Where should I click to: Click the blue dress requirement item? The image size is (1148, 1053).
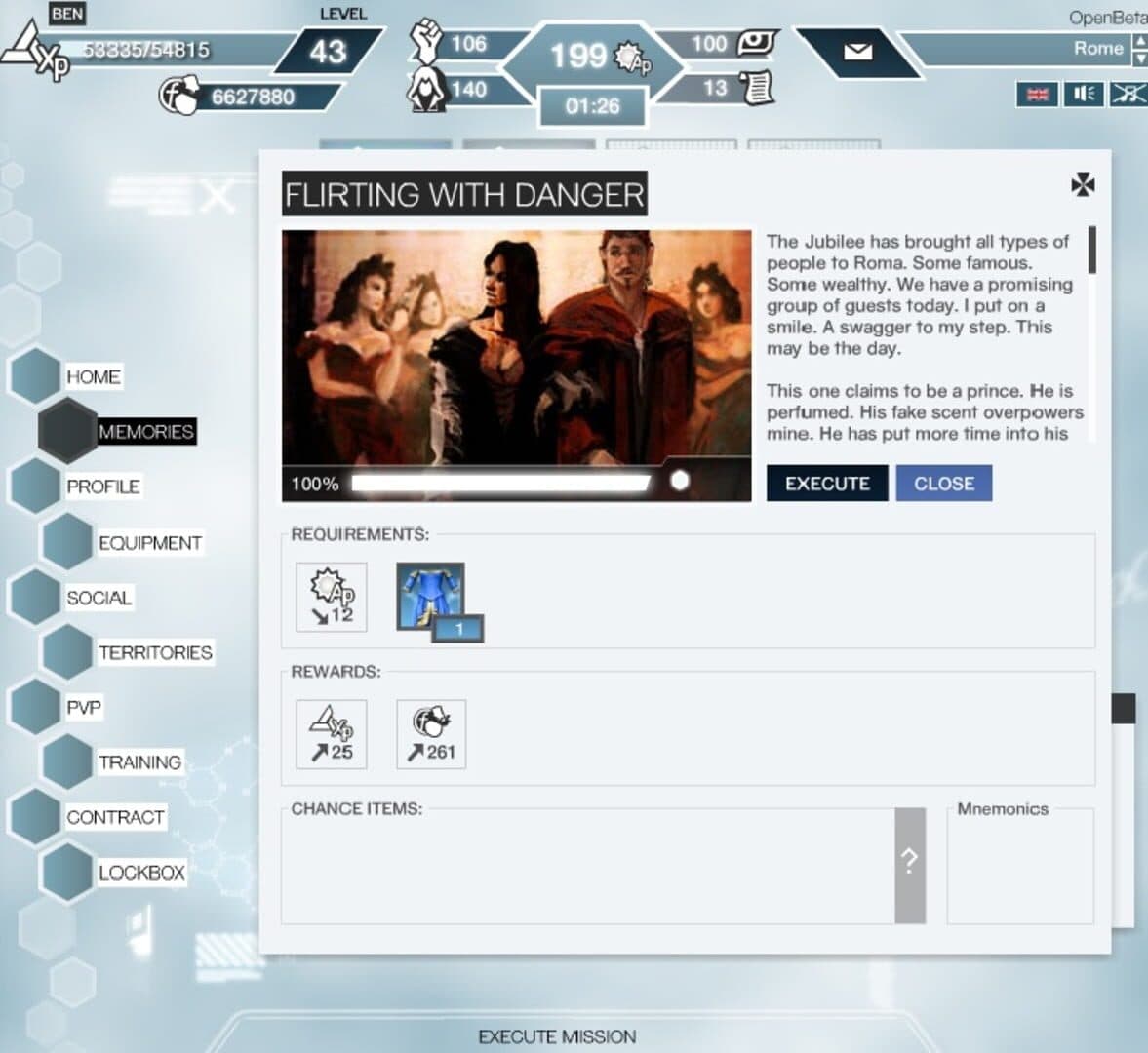point(430,597)
